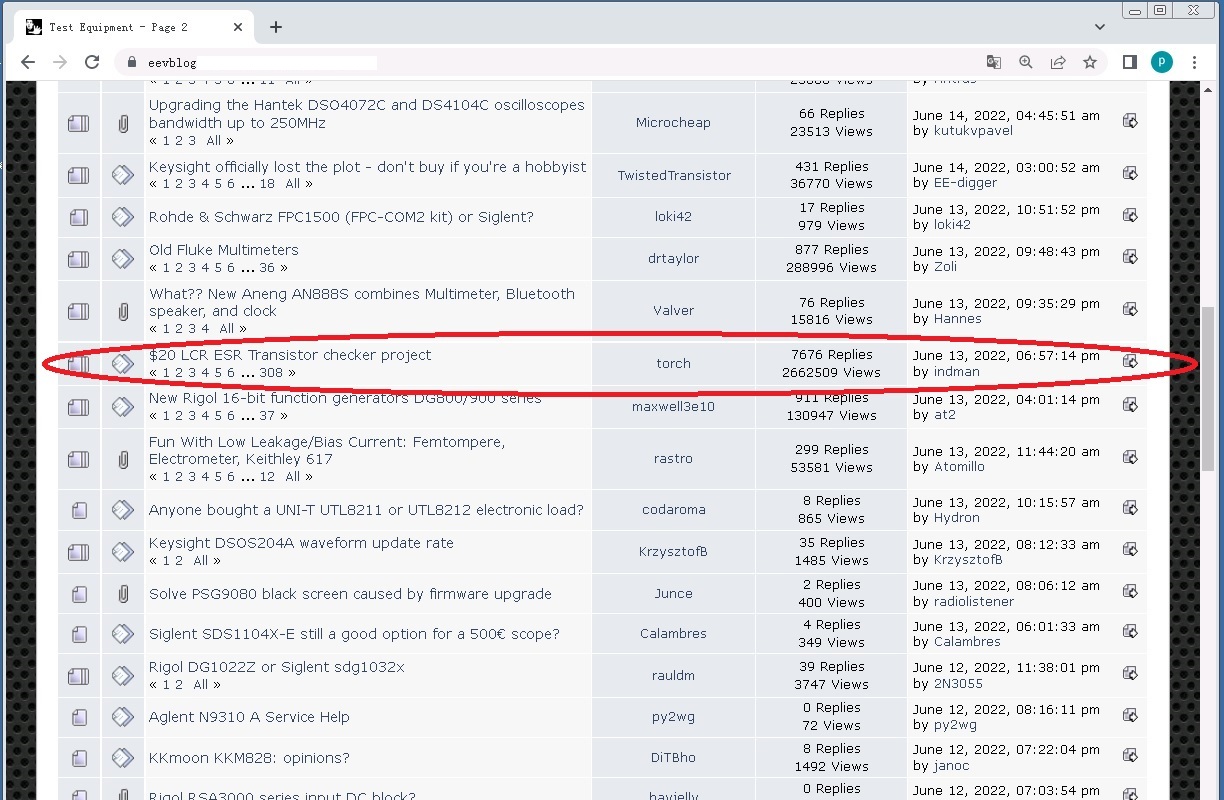Click the last post icon for Aglent N9310 A

pos(1130,716)
